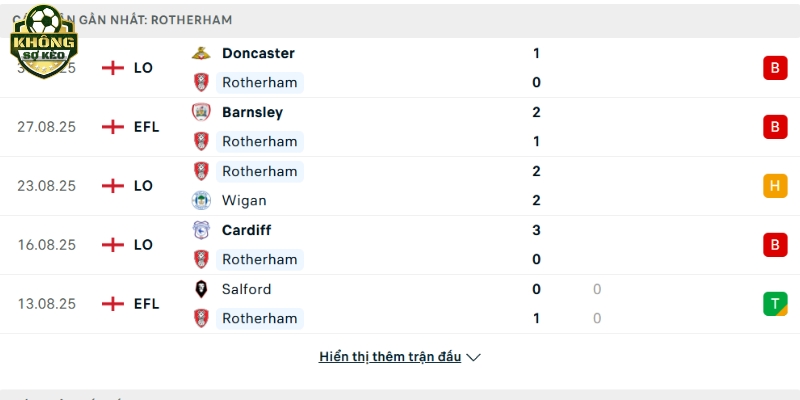
Task: Click the Không Sợ Kèo logo
Action: (x=44, y=42)
